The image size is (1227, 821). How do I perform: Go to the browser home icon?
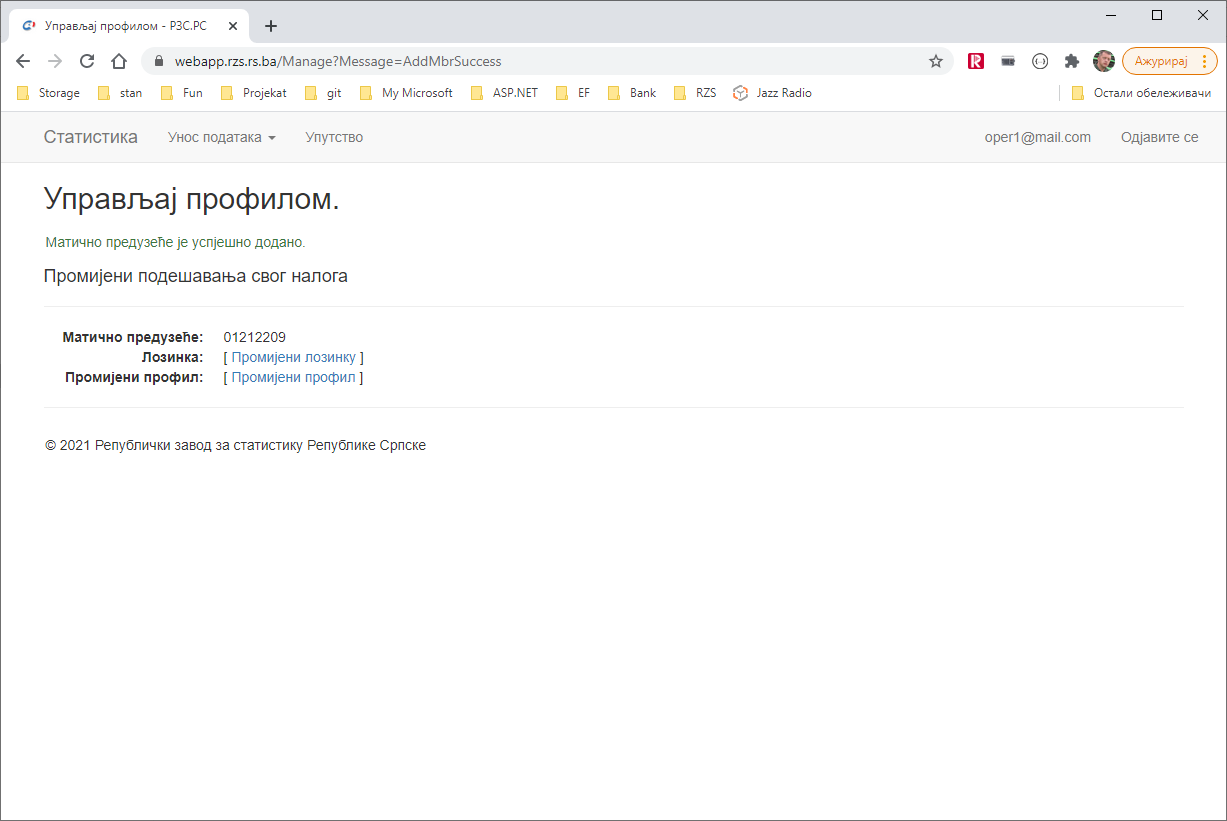point(119,61)
